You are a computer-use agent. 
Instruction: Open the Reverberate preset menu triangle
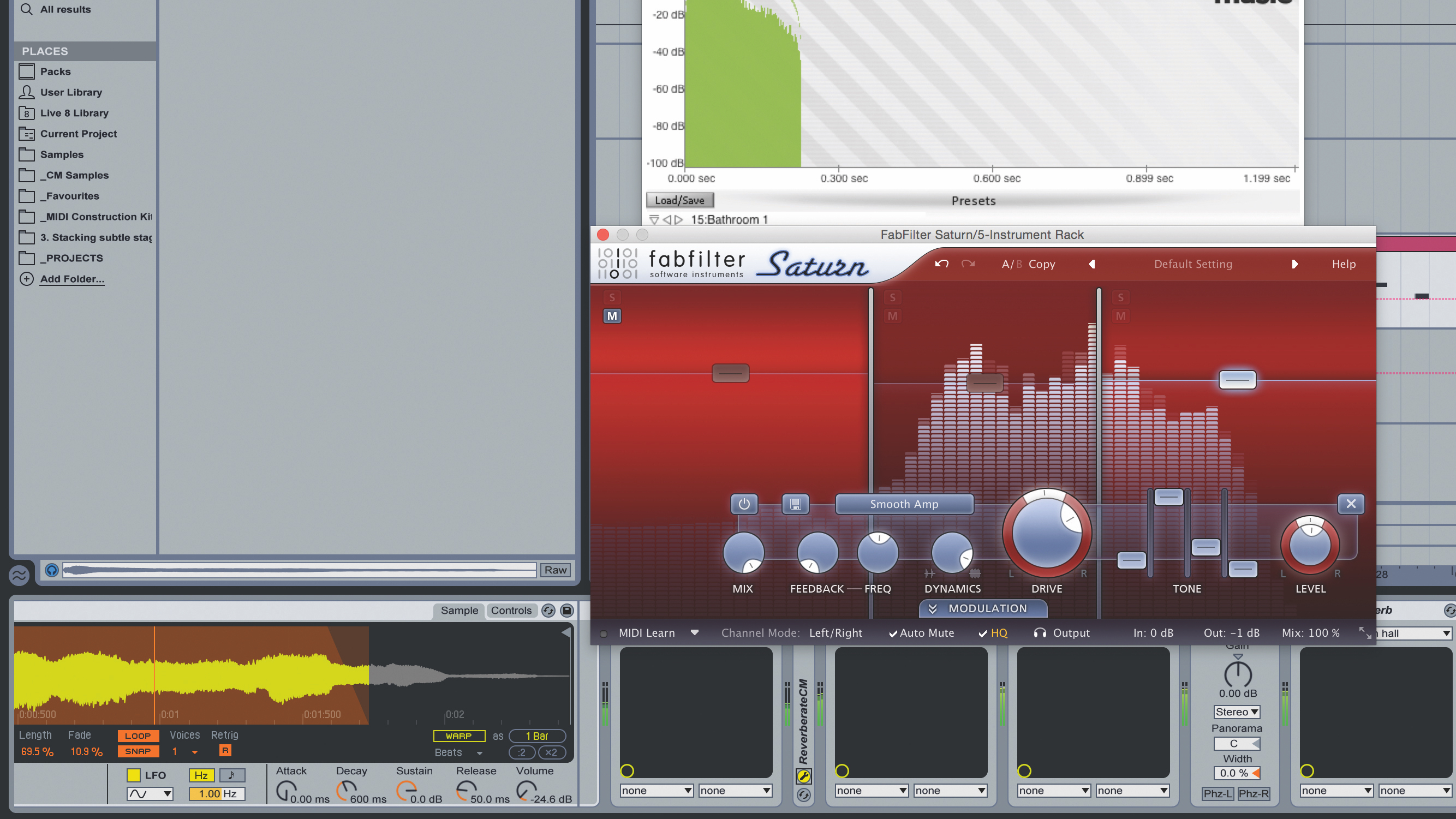click(x=654, y=219)
